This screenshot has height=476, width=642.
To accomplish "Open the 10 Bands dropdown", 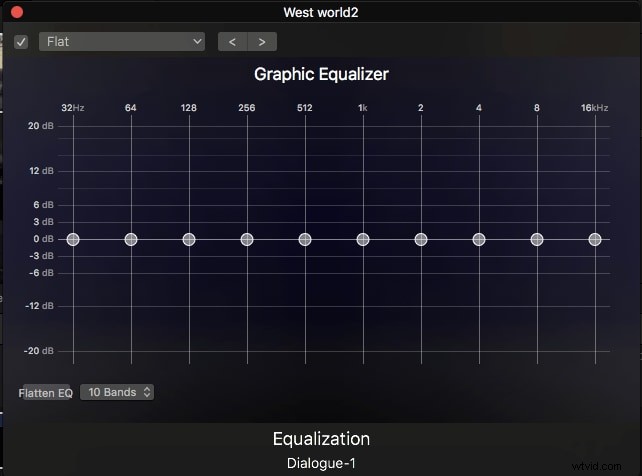I will [x=117, y=392].
